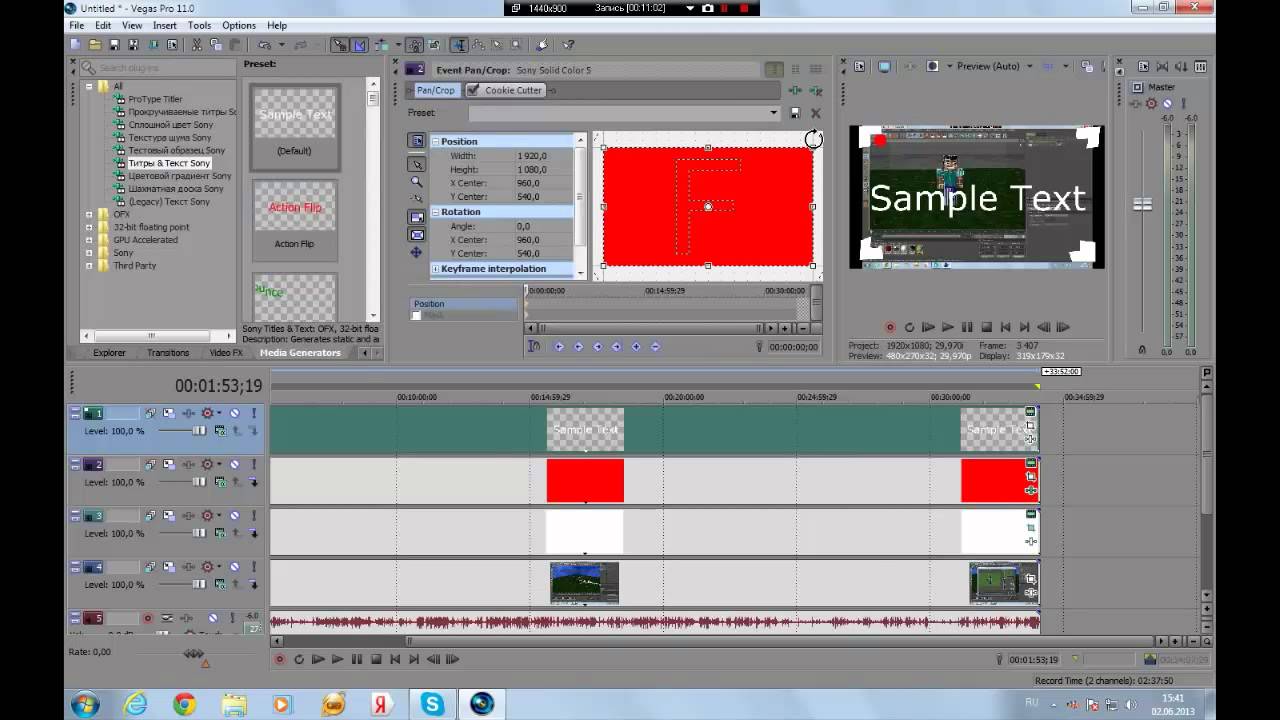The width and height of the screenshot is (1280, 720).
Task: Click the Master volume fader
Action: (1142, 204)
